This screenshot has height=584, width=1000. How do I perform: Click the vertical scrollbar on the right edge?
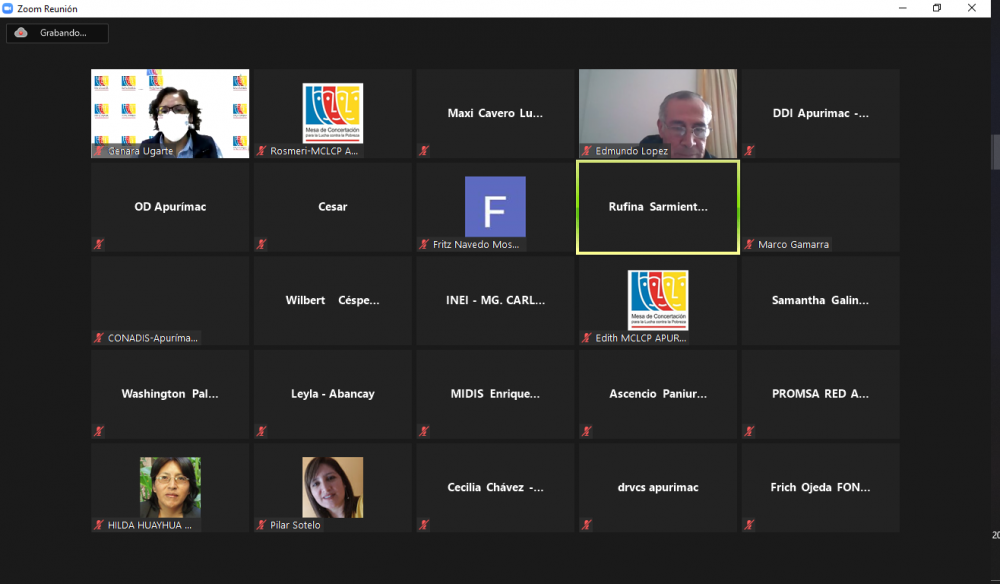995,150
